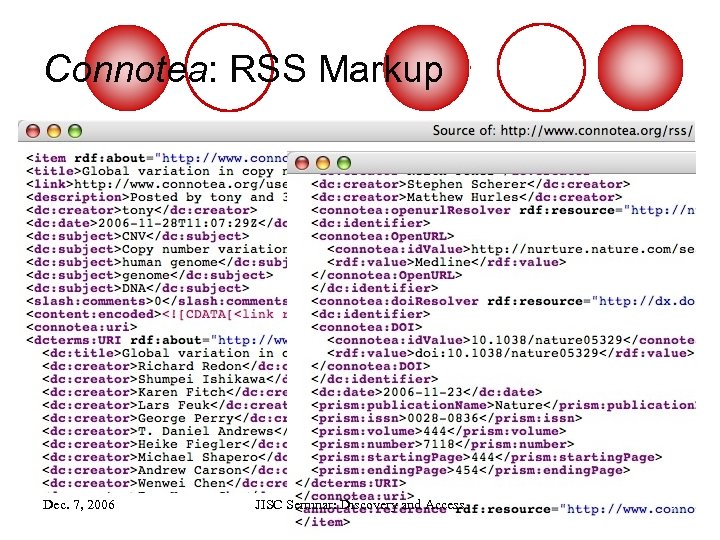Click the creator line for Wenwei Chen
The image size is (720, 540).
165,483
